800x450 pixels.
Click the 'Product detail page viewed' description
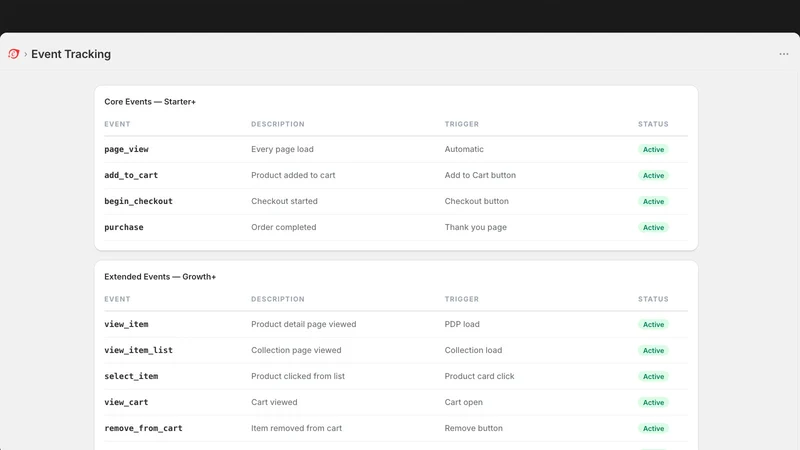pyautogui.click(x=304, y=324)
